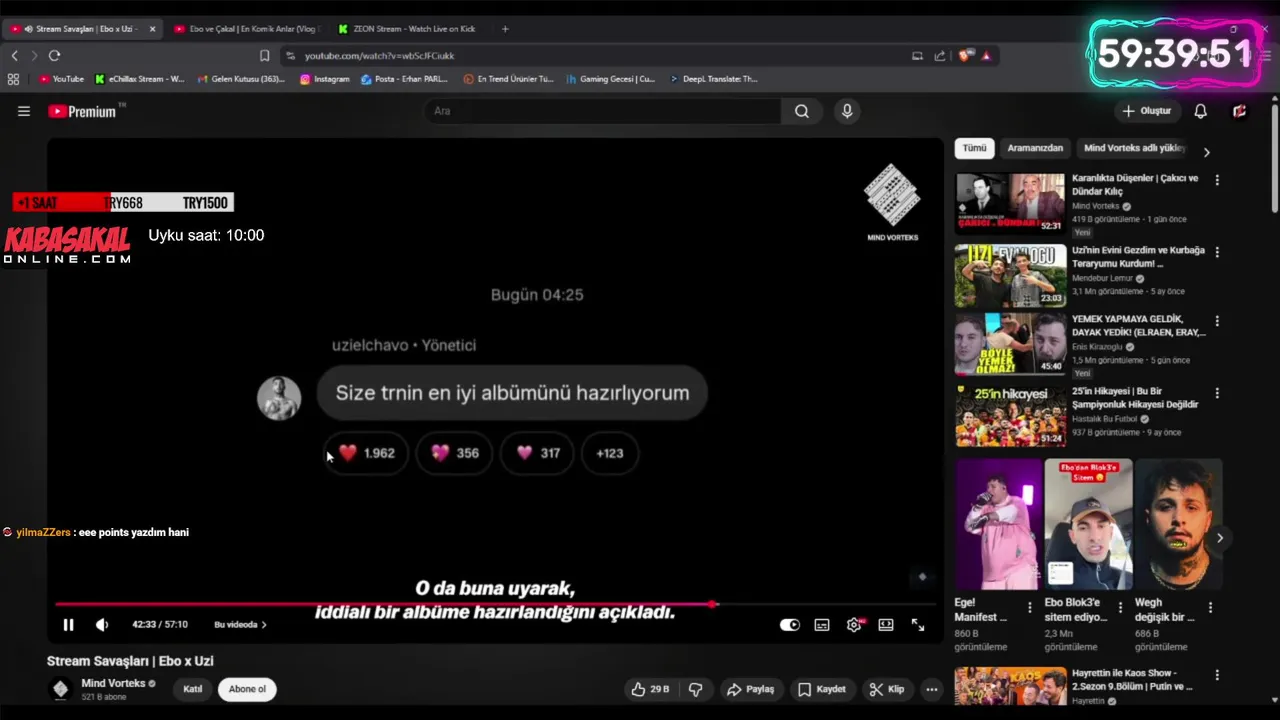Open 'Gelen Kutusu' Gmail bookmark
Image resolution: width=1280 pixels, height=720 pixels.
coord(241,79)
